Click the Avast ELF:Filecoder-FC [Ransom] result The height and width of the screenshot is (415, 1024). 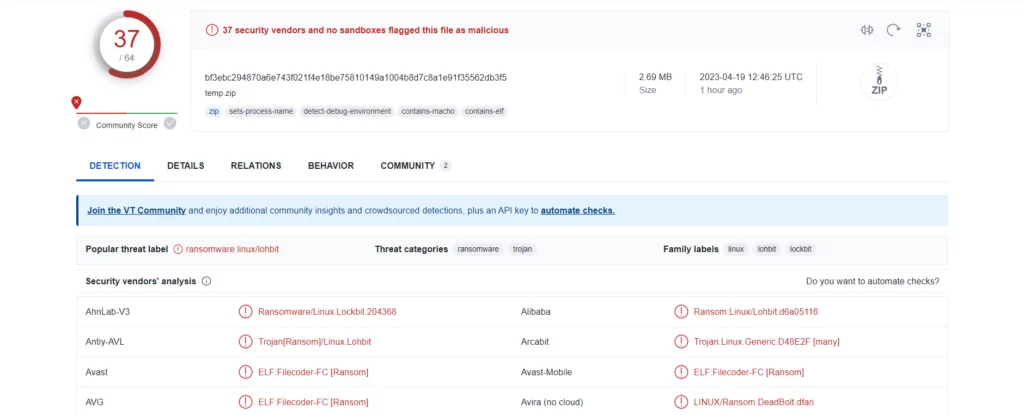pos(313,372)
